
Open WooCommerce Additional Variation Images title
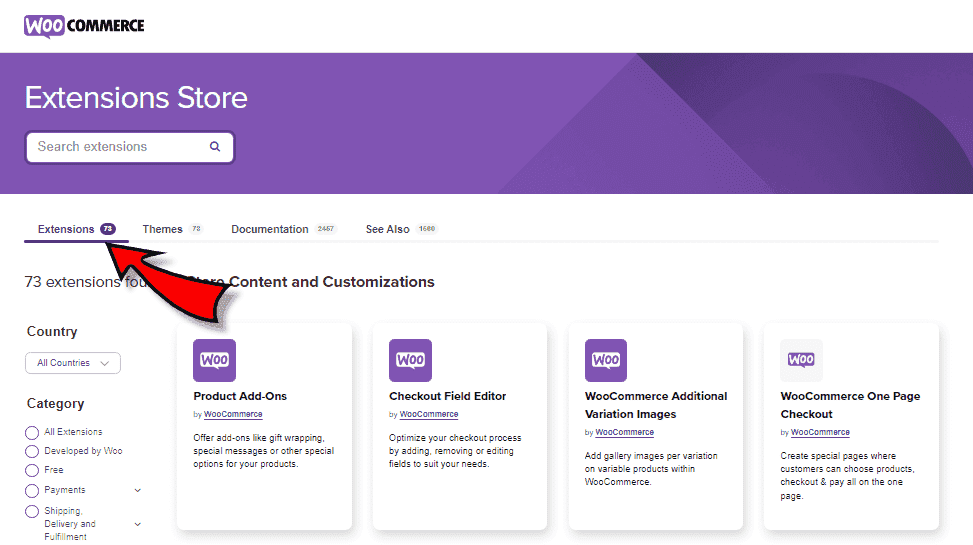(x=656, y=405)
